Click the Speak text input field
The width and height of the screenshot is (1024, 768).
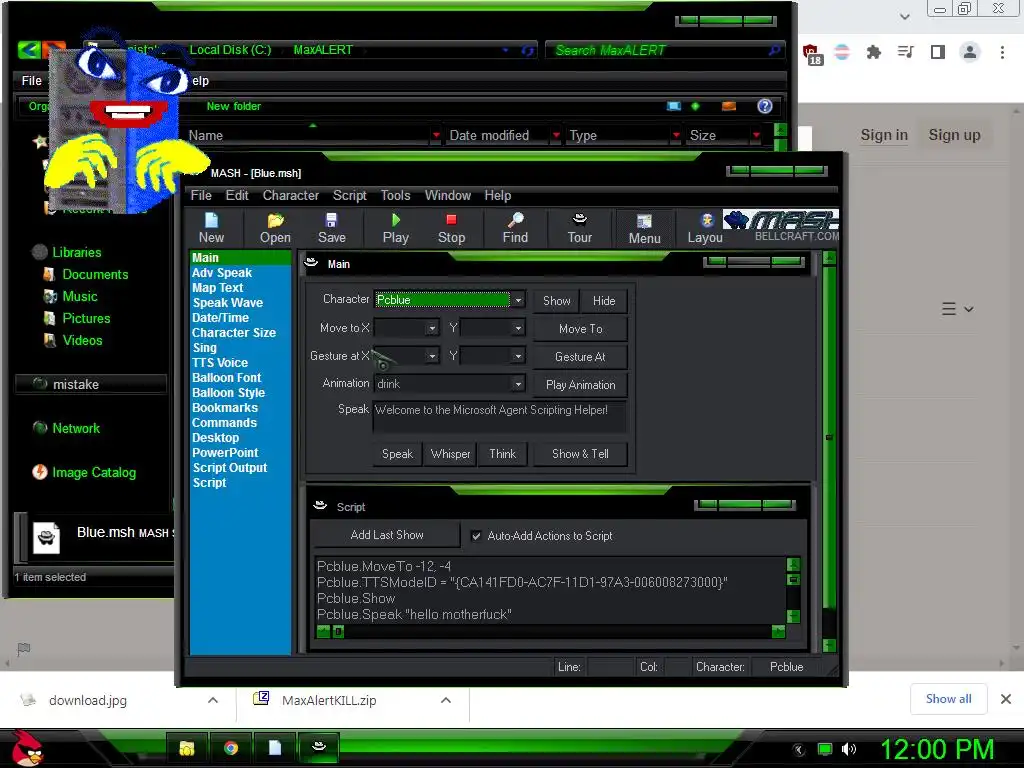(x=499, y=416)
